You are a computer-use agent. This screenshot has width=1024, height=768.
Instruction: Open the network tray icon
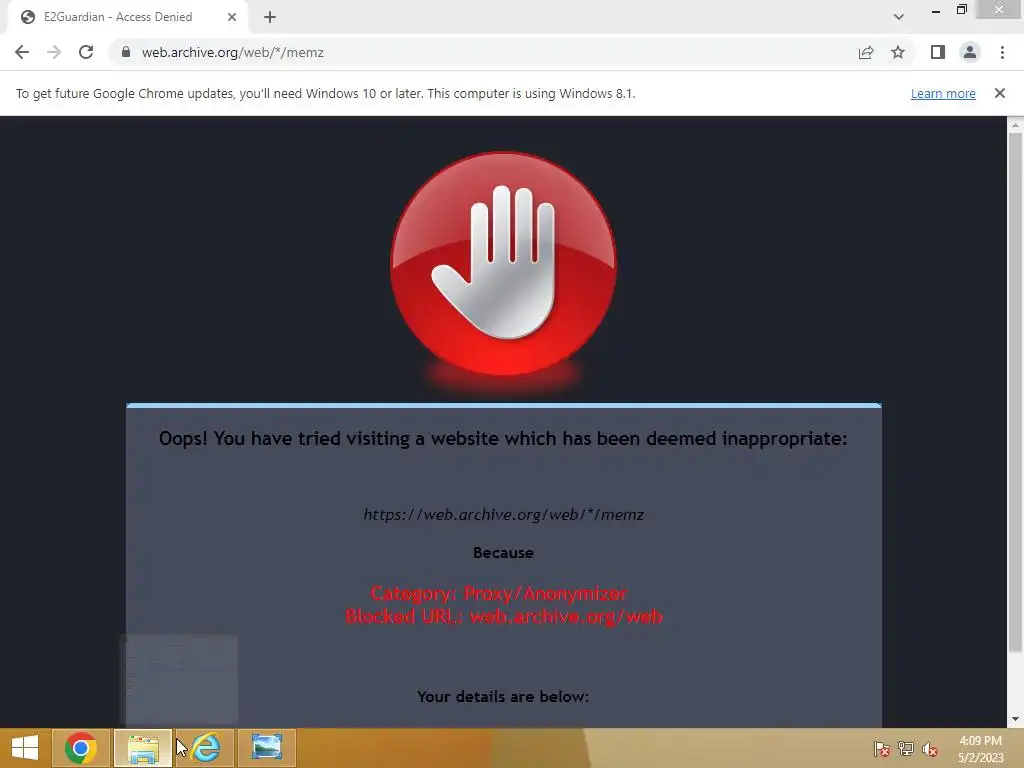pos(906,749)
